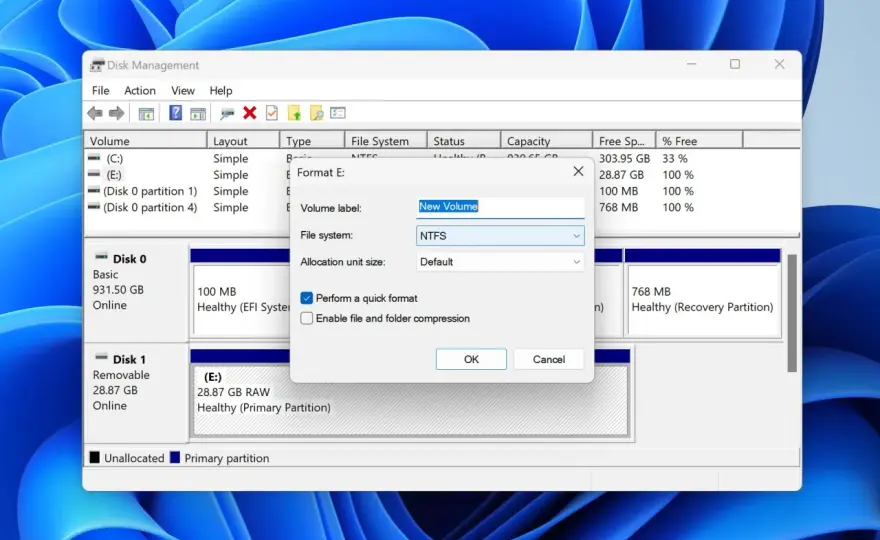Screen dimensions: 880x540
Task: Click the 303.95 GB free space cell
Action: pyautogui.click(x=624, y=158)
